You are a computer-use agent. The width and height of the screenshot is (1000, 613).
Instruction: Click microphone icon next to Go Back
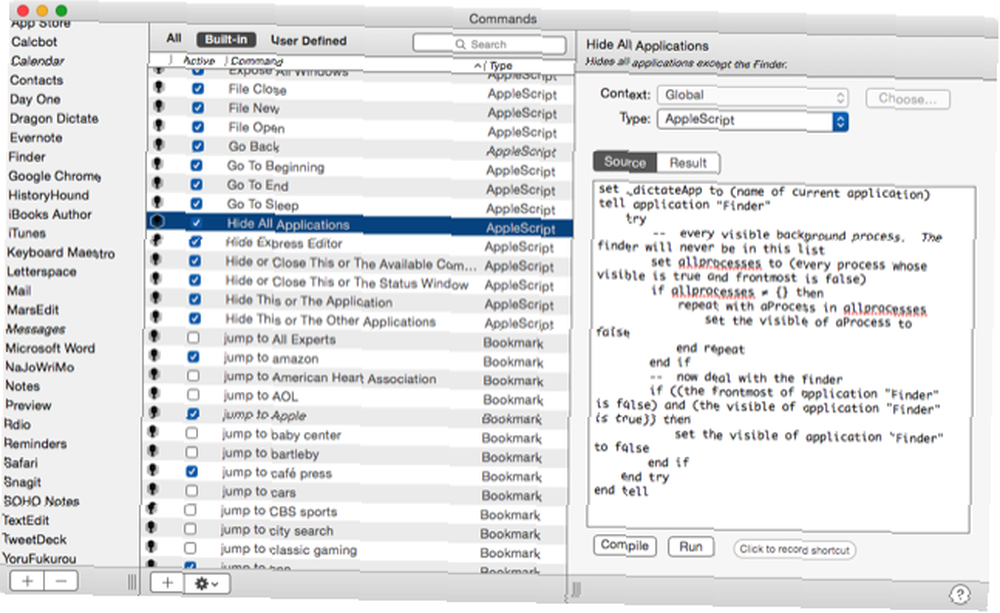coord(159,145)
